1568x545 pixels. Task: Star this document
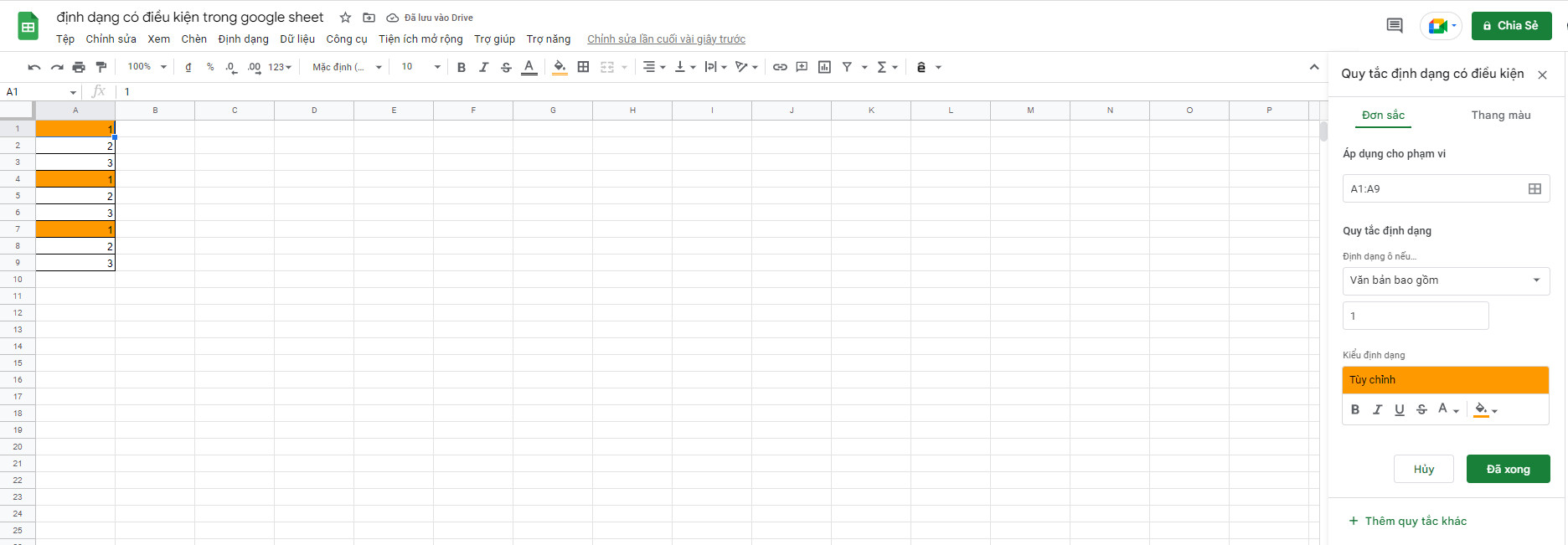(345, 18)
